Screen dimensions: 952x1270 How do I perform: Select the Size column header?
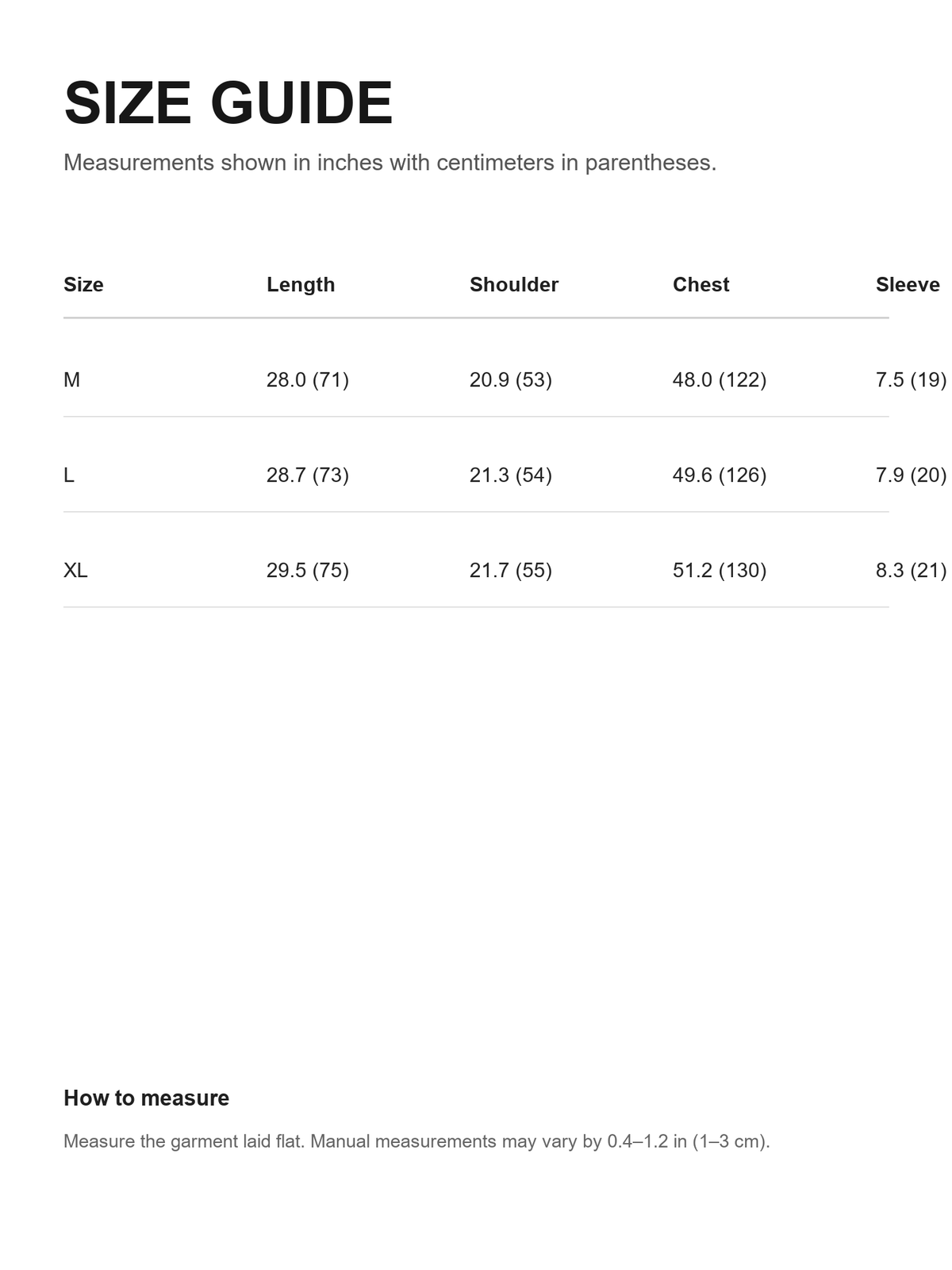click(83, 285)
